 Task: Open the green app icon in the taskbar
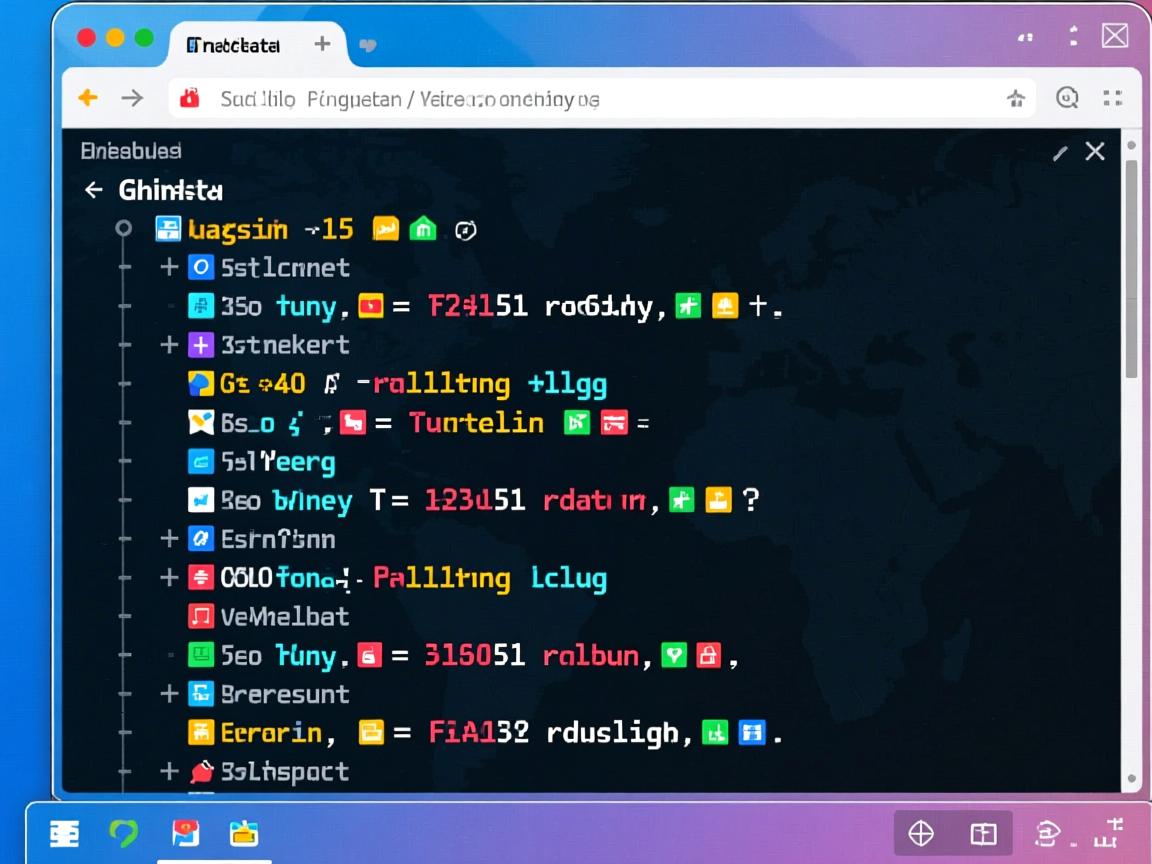click(x=124, y=833)
